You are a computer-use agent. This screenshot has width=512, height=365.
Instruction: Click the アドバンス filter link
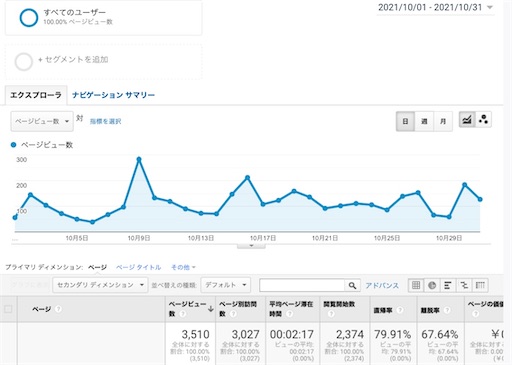382,286
